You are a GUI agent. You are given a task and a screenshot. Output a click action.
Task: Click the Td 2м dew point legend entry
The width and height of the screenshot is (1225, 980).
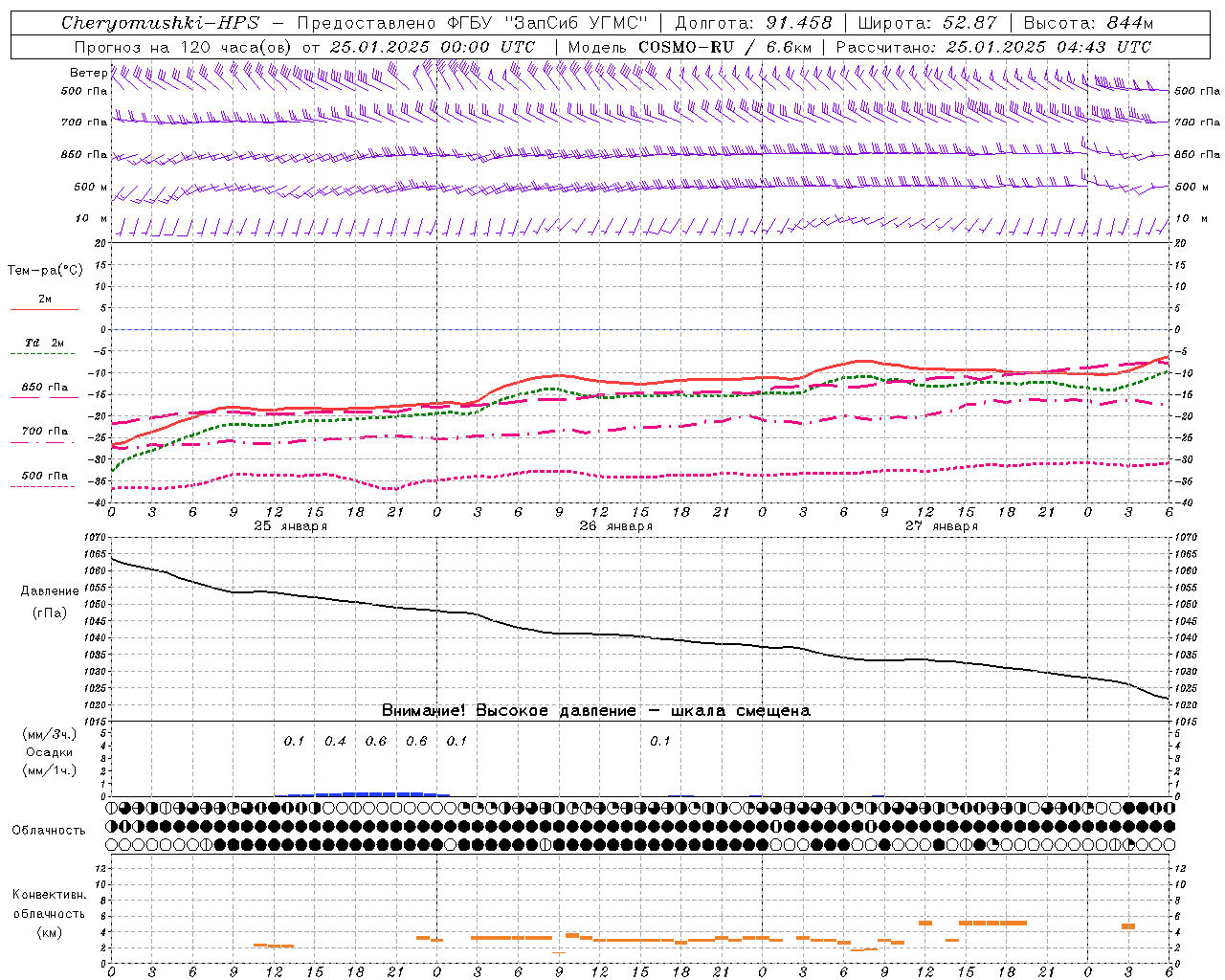pos(45,343)
